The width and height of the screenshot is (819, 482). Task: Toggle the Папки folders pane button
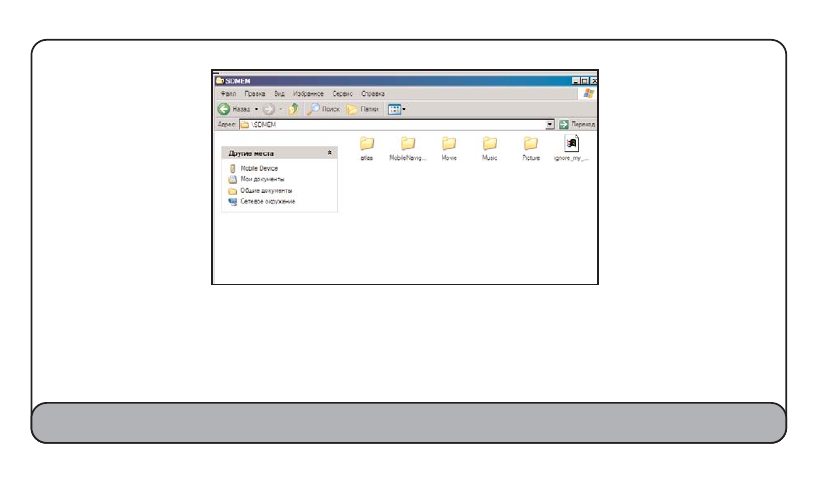362,109
